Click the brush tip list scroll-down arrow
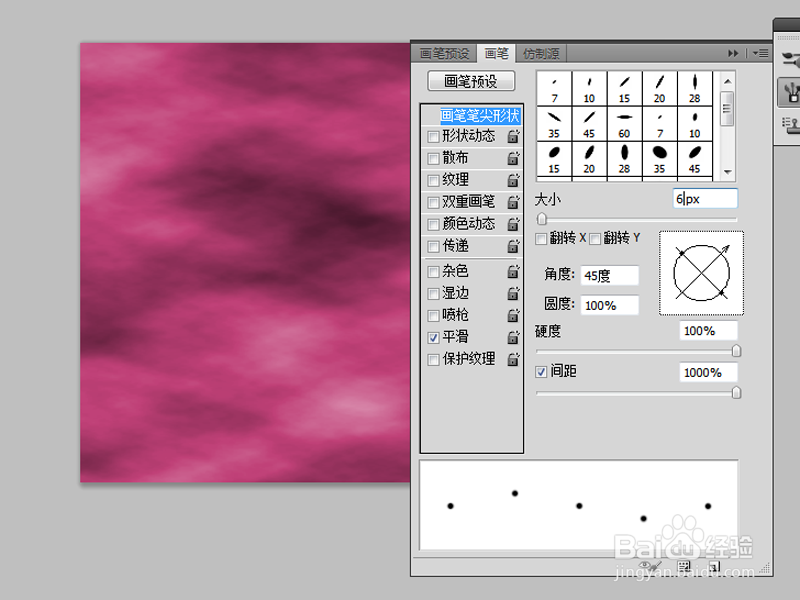This screenshot has height=600, width=800. click(728, 172)
